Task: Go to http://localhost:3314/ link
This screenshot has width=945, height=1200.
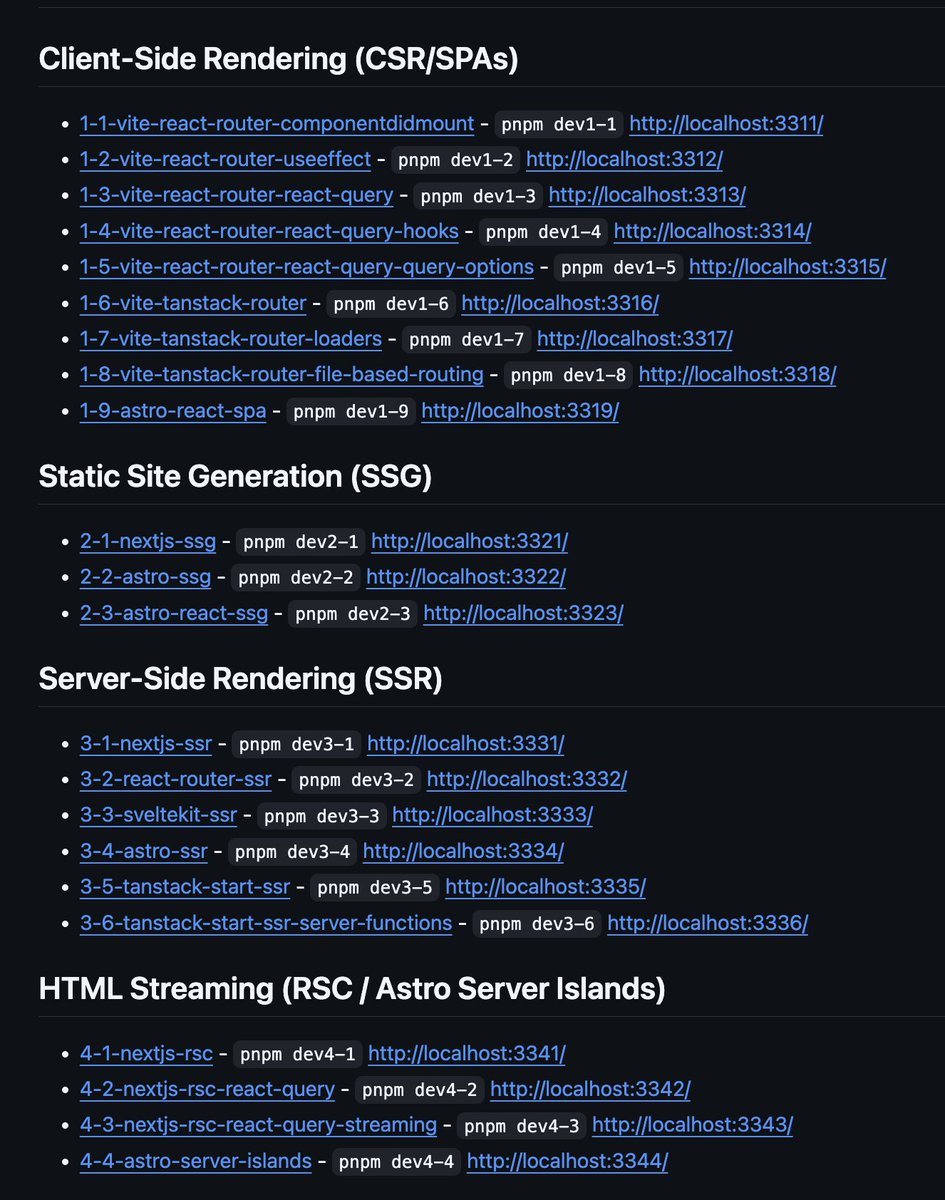Action: click(712, 232)
